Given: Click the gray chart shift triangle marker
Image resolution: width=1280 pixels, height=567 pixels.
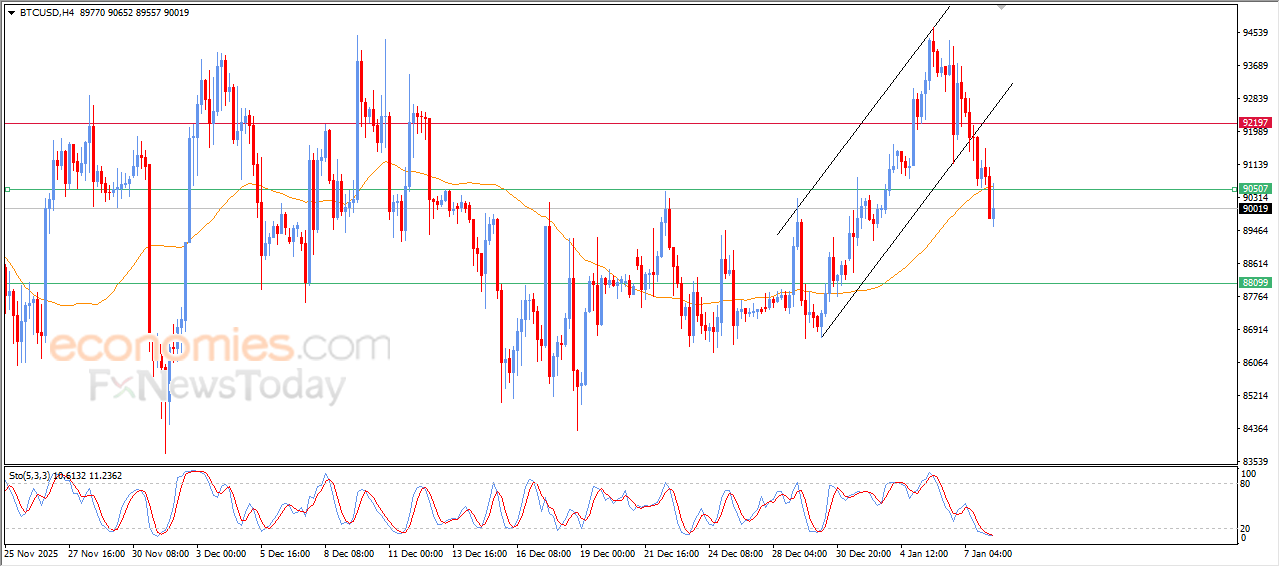Looking at the screenshot, I should (1001, 8).
